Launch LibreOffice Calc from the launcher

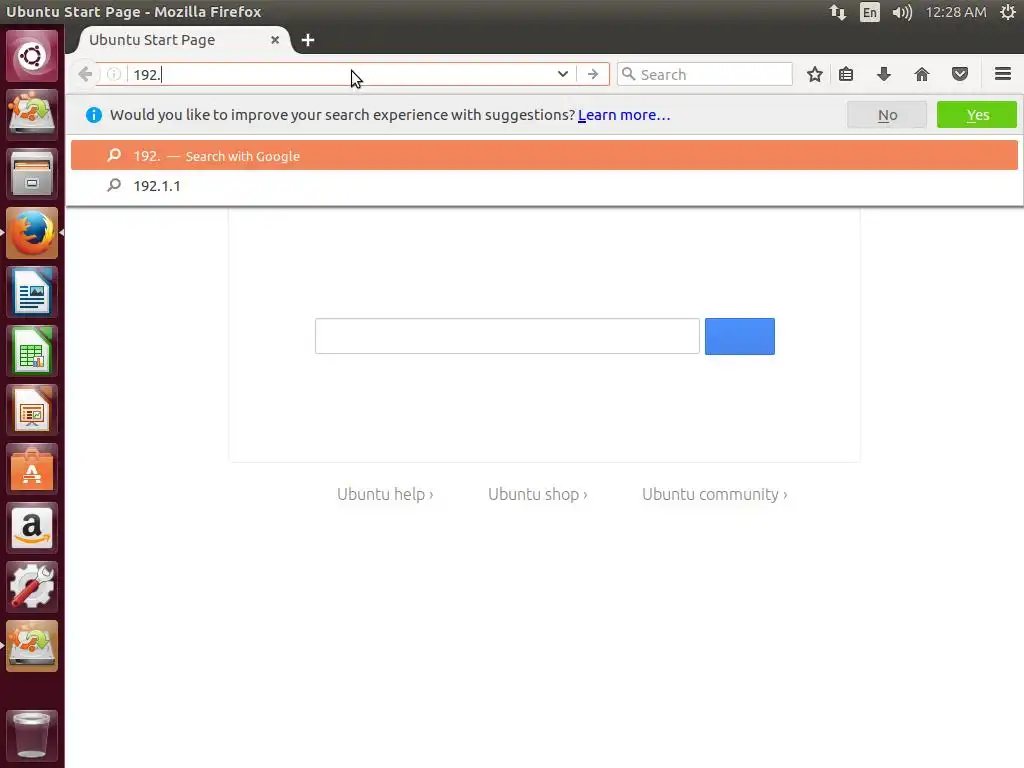(x=32, y=351)
